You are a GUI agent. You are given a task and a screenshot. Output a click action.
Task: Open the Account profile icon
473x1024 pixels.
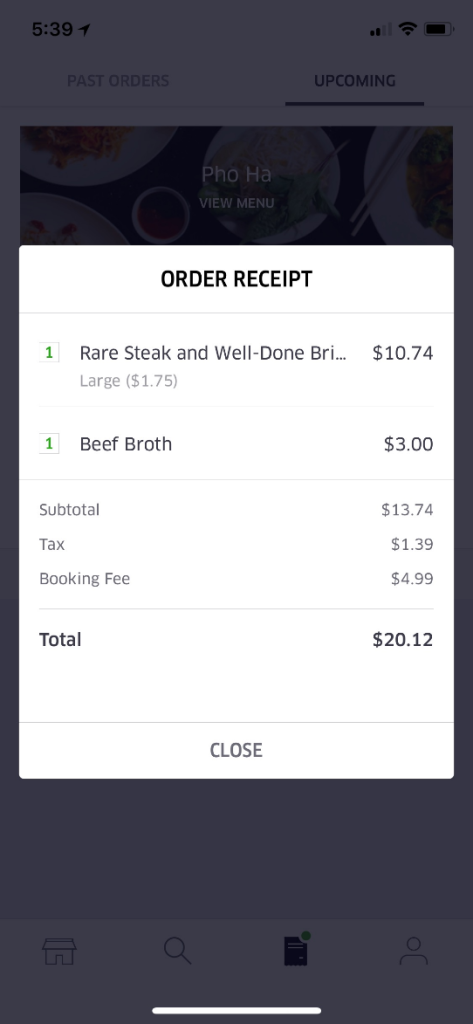tap(414, 951)
